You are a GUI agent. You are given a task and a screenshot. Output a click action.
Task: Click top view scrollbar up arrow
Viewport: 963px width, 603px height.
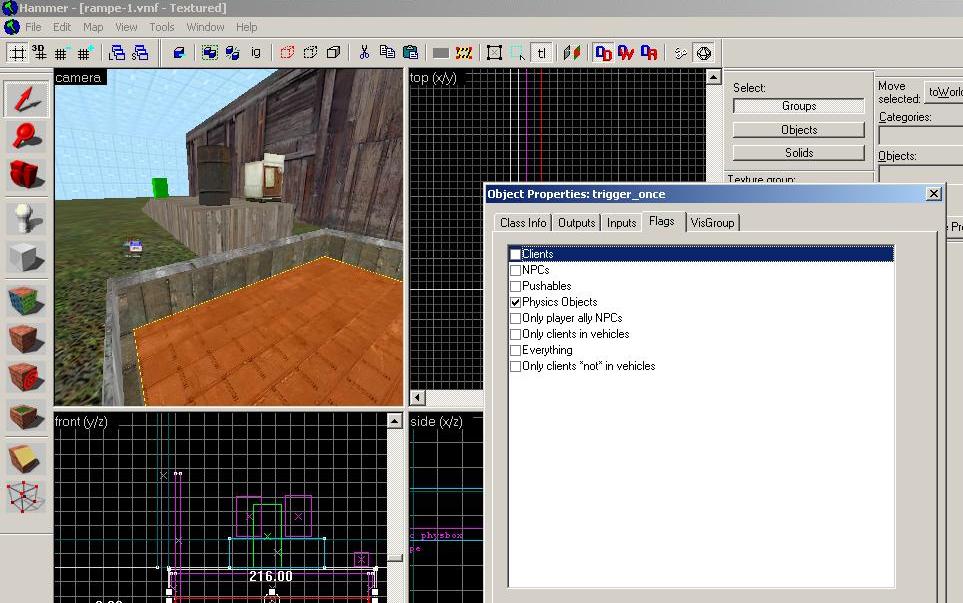coord(713,77)
